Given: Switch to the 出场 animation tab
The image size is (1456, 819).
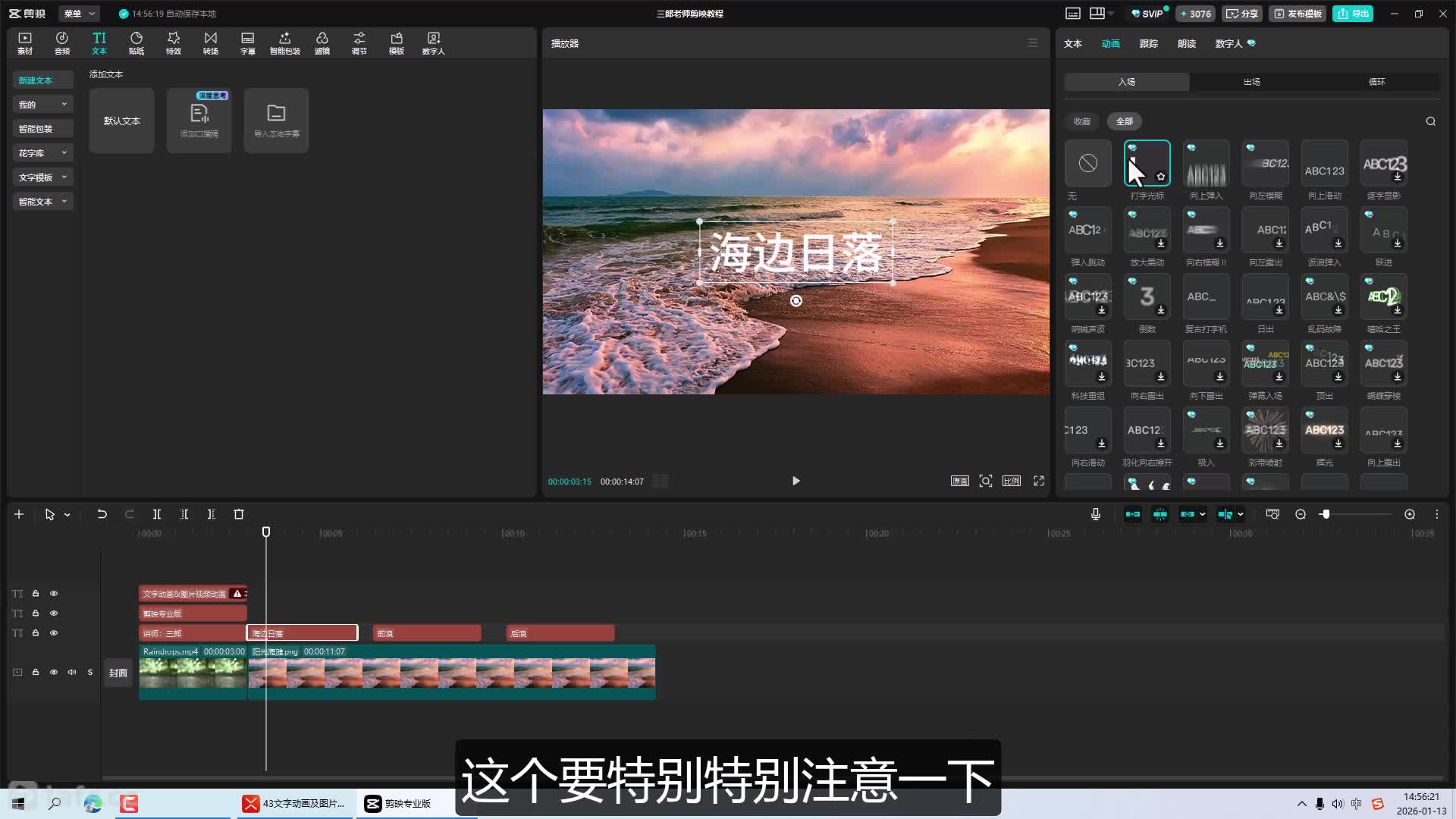Looking at the screenshot, I should click(1252, 82).
